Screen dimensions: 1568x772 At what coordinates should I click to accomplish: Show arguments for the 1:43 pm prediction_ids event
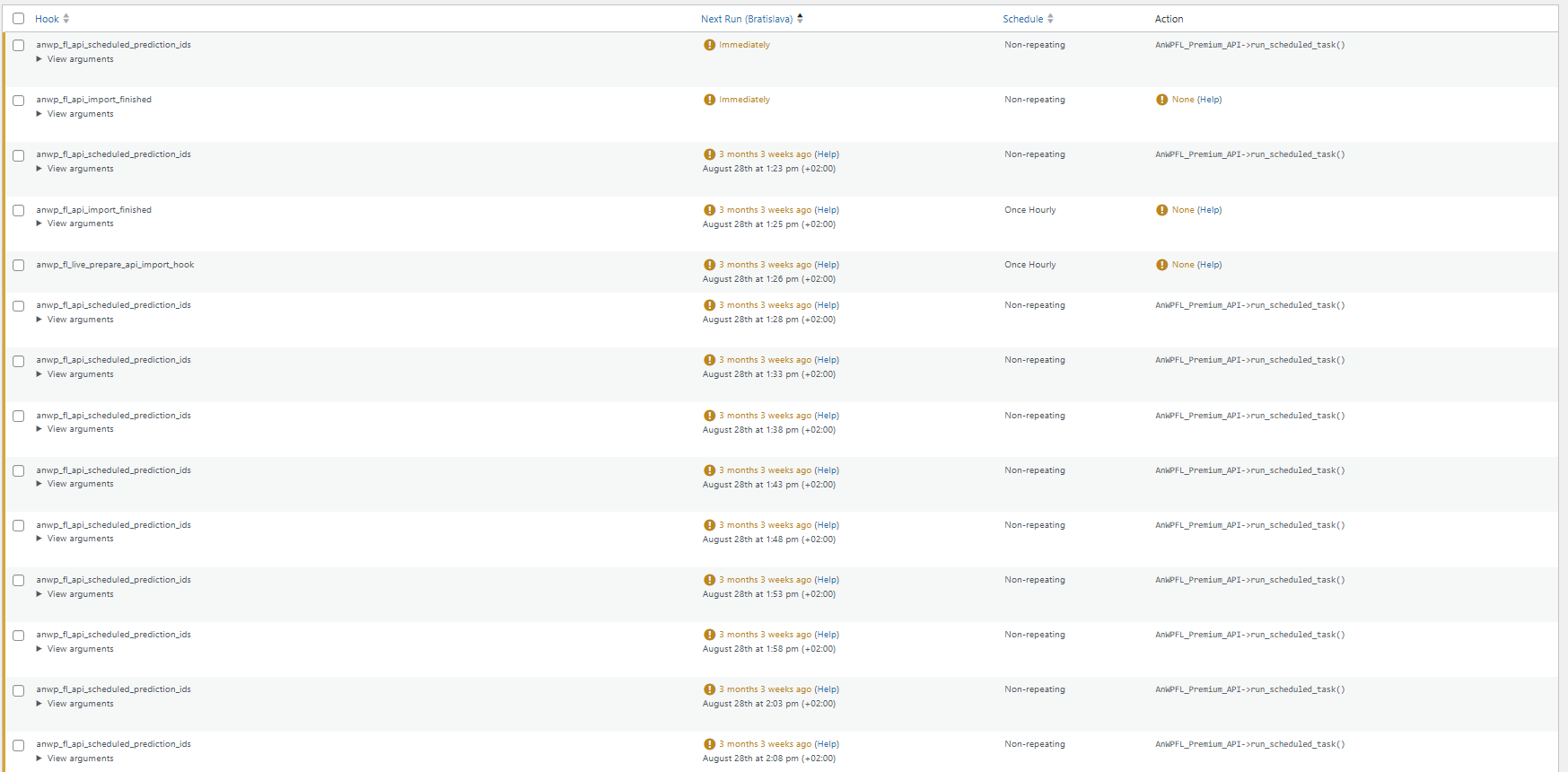[x=79, y=484]
